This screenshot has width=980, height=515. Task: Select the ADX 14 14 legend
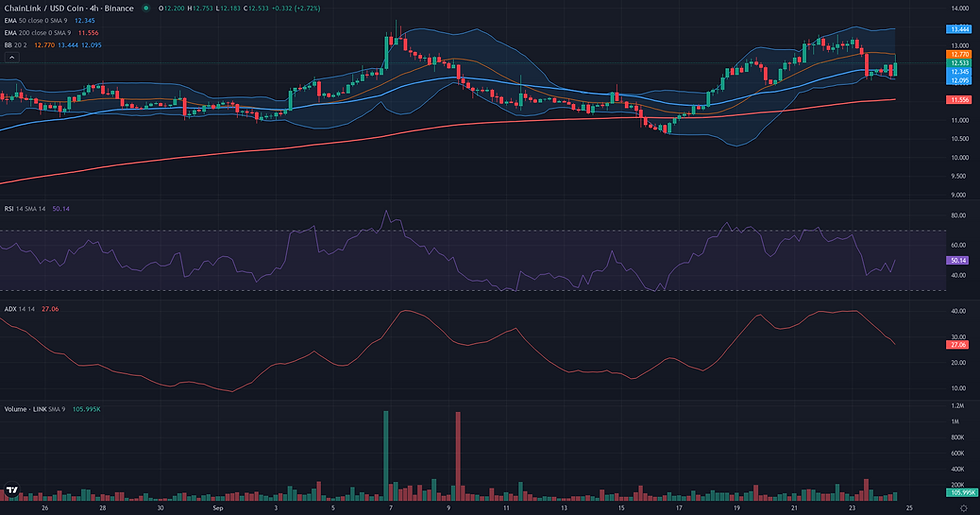[31, 309]
